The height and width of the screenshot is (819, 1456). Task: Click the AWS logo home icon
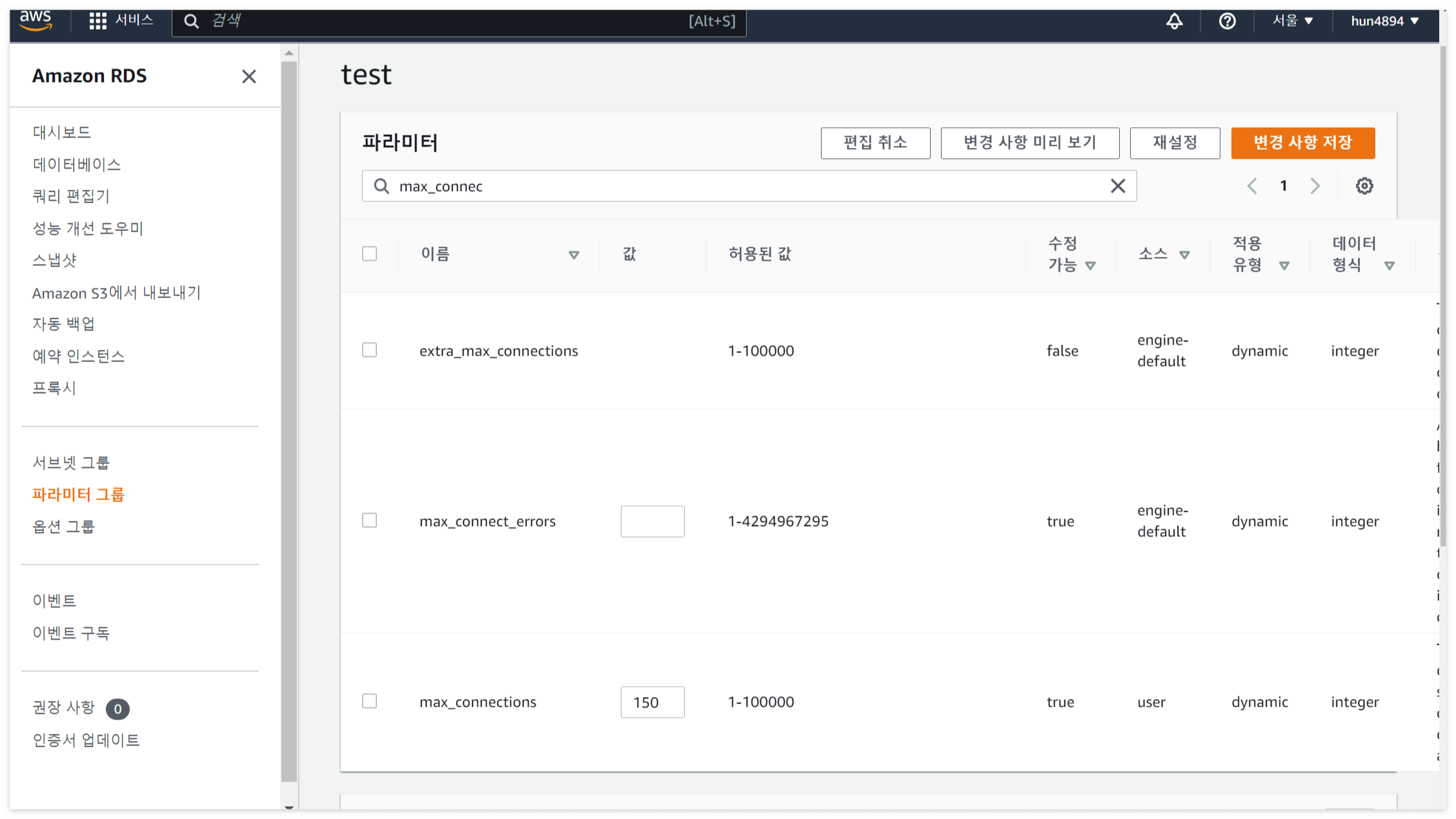point(35,21)
